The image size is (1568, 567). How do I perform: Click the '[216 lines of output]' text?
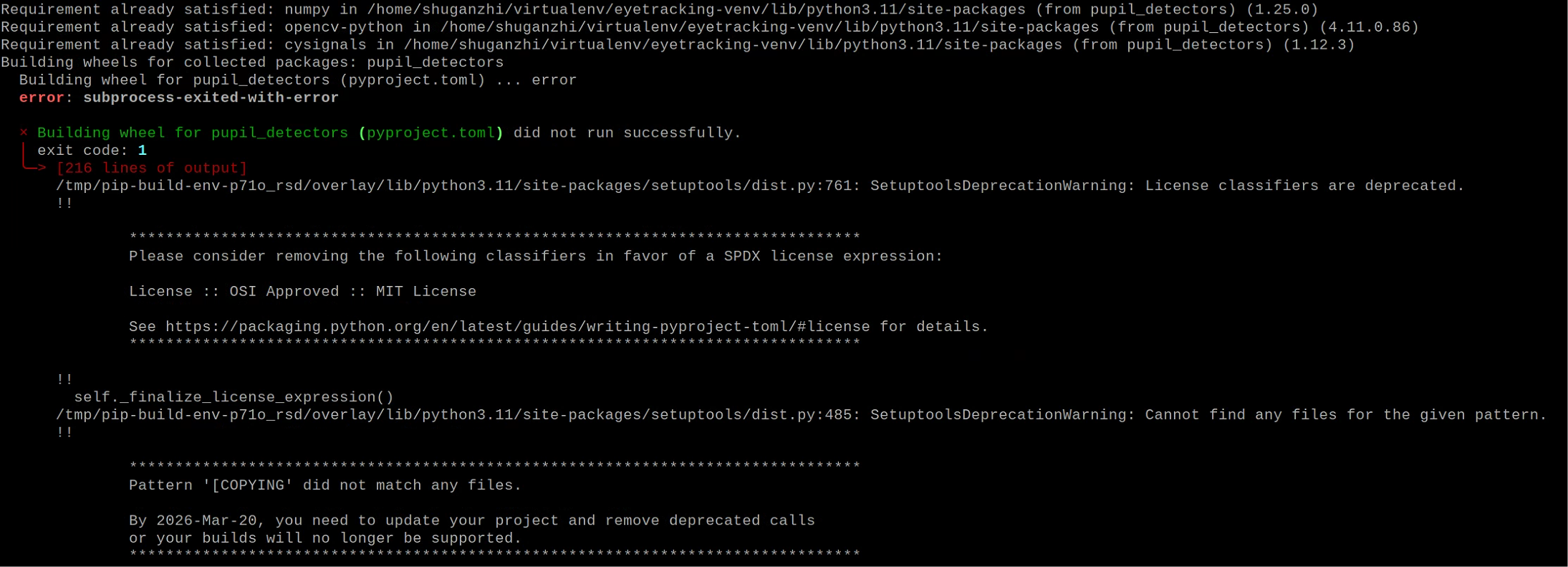(152, 168)
